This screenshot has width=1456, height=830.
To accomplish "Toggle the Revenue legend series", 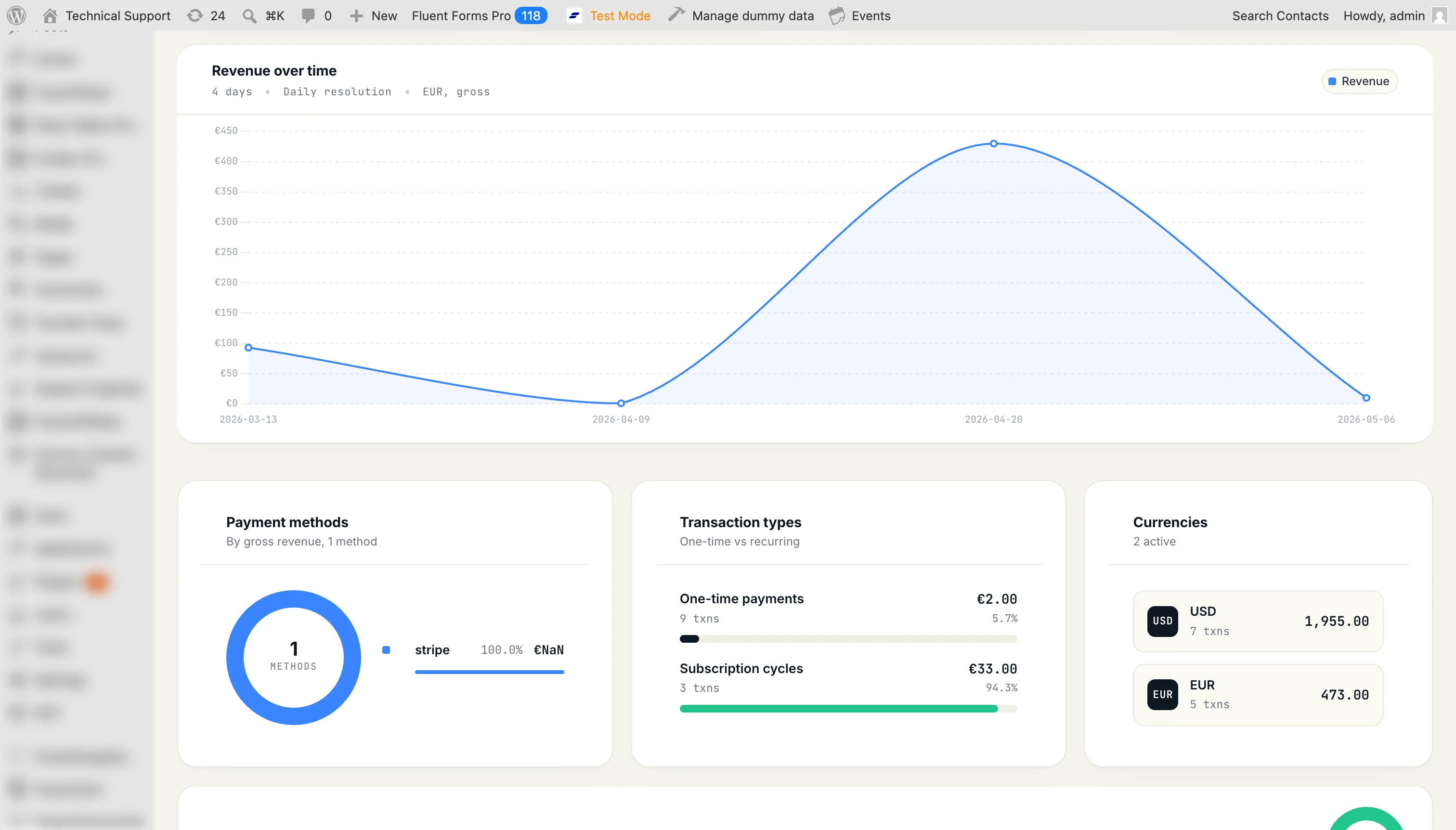I will click(1359, 81).
